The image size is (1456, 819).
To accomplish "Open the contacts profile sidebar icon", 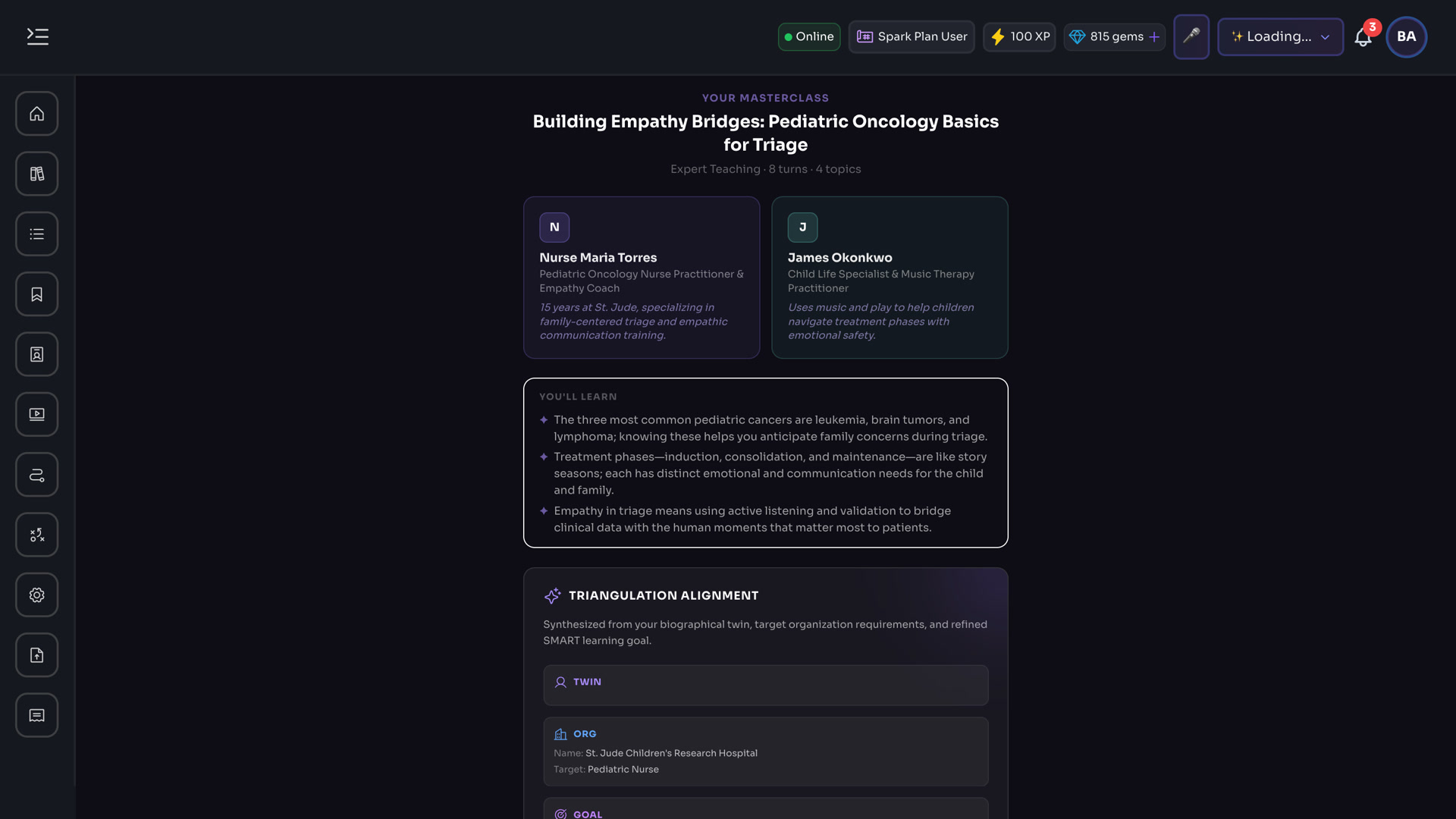I will click(x=37, y=354).
